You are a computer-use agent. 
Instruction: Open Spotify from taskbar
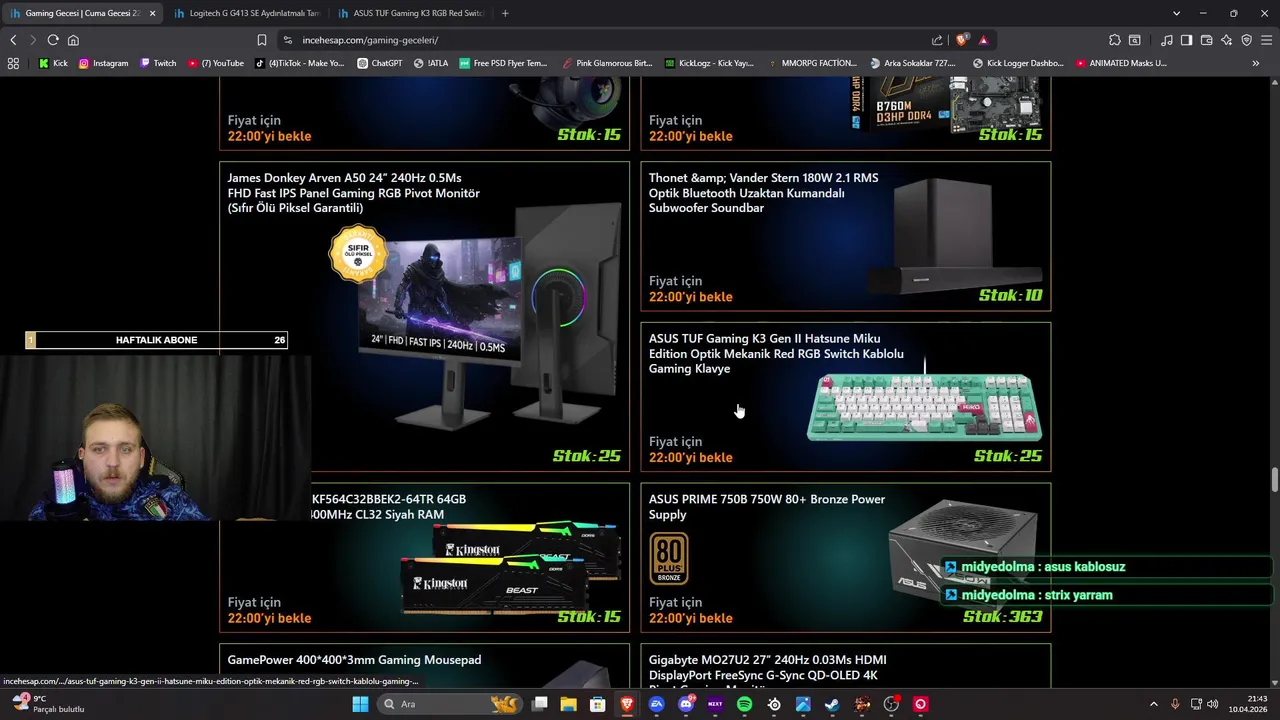pyautogui.click(x=744, y=704)
